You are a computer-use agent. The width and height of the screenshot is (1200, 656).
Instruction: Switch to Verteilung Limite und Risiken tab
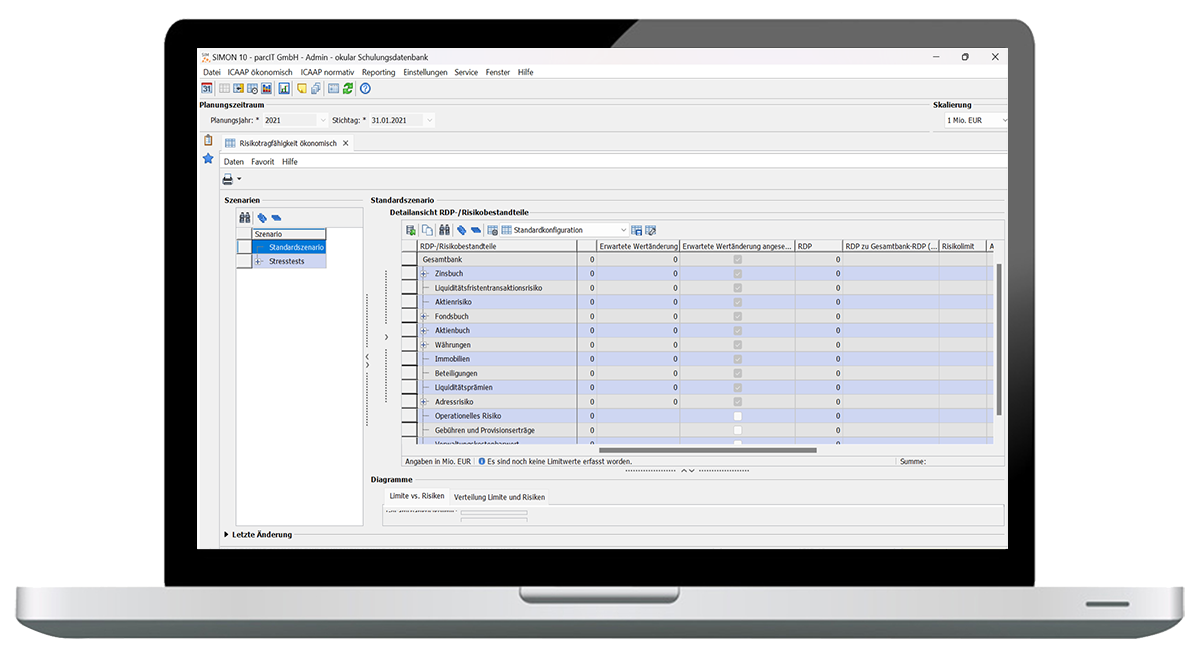coord(499,497)
